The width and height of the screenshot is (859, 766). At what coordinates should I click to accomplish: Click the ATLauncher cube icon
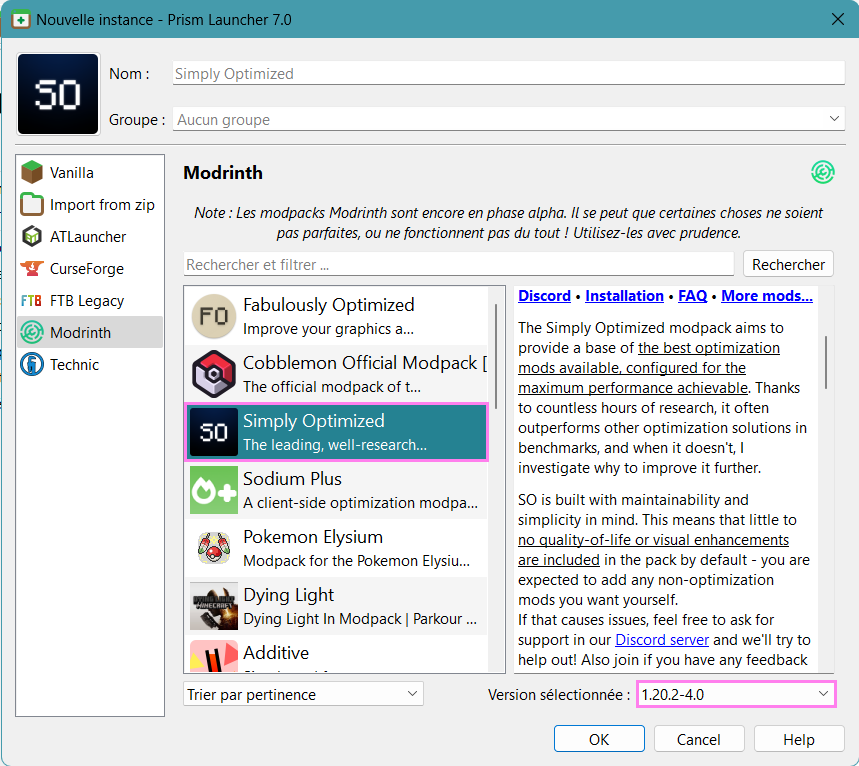point(32,236)
